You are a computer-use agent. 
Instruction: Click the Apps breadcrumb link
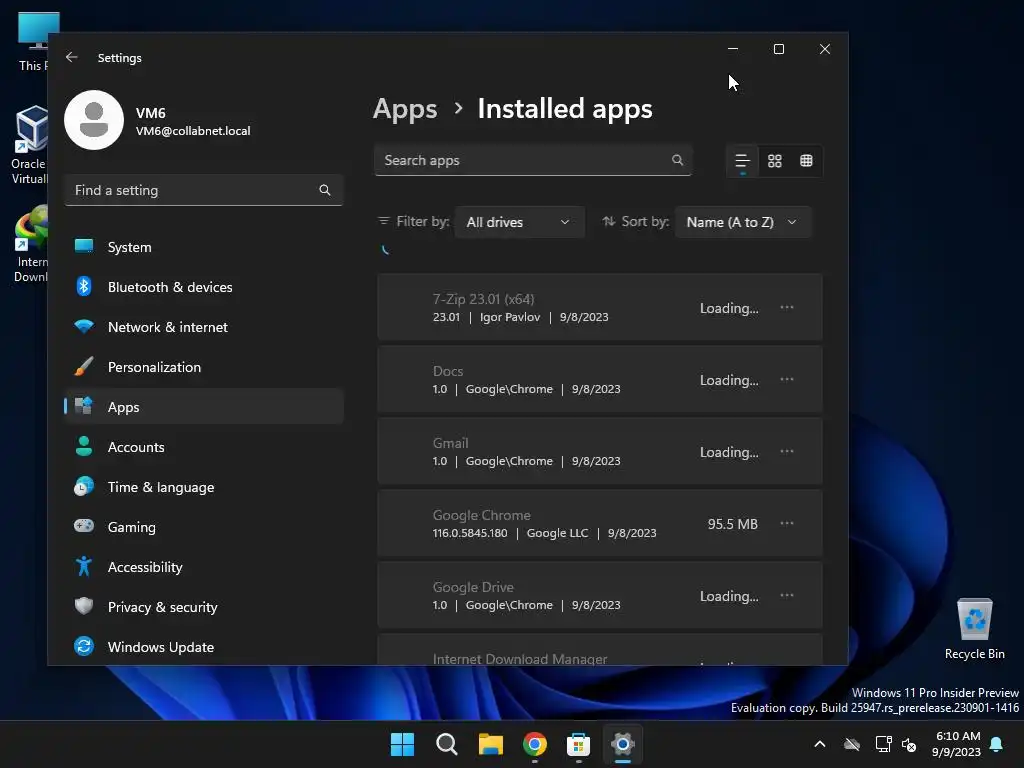(405, 109)
